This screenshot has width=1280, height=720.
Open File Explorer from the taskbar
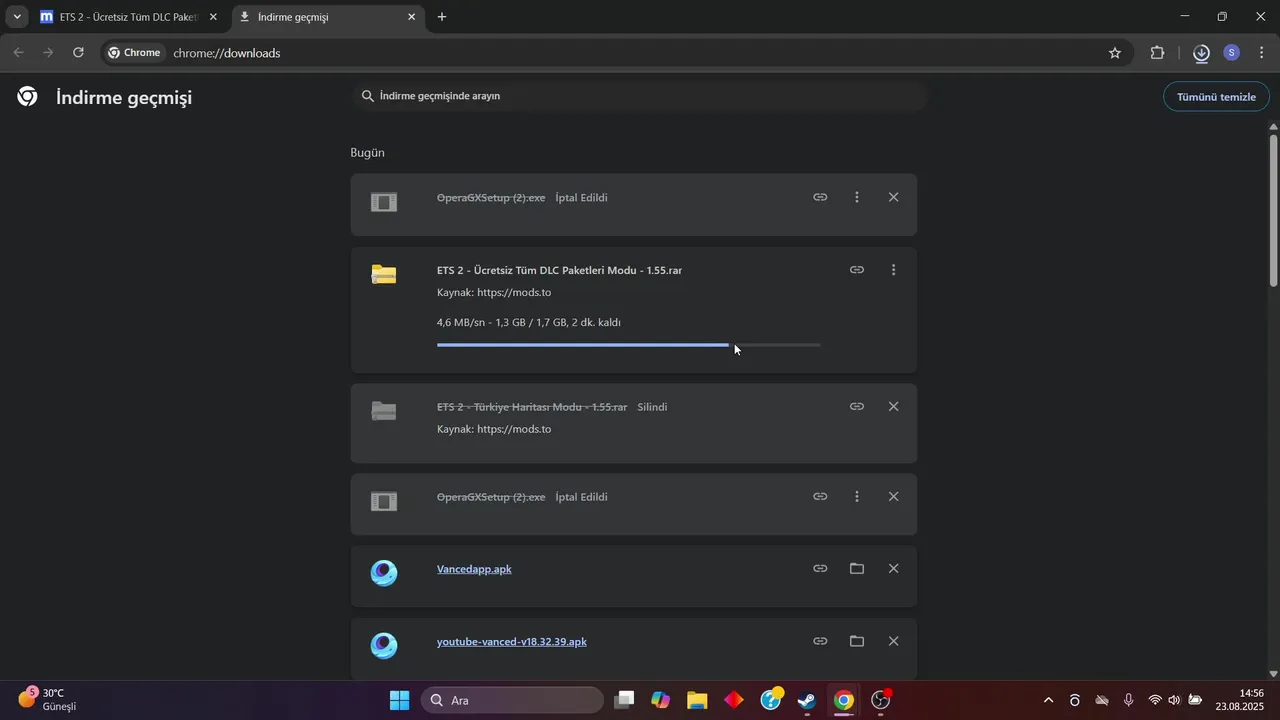coord(697,700)
